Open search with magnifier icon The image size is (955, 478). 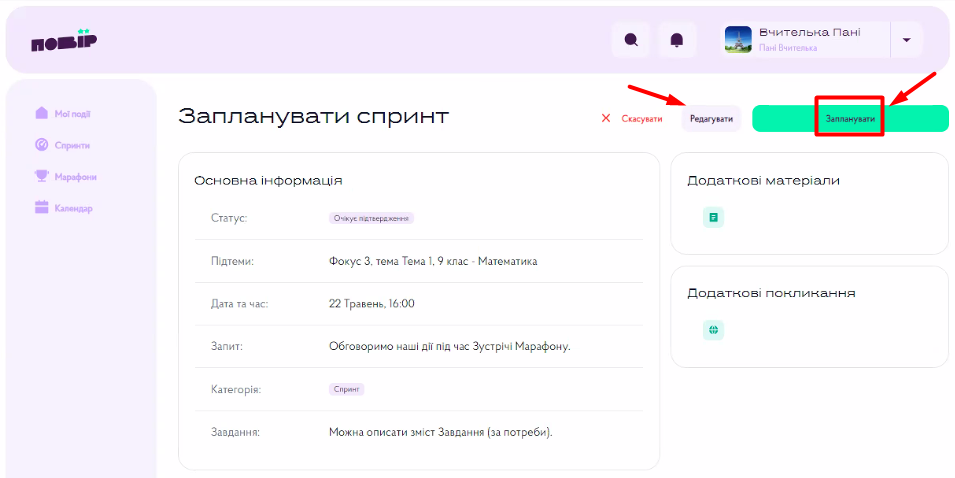coord(632,40)
